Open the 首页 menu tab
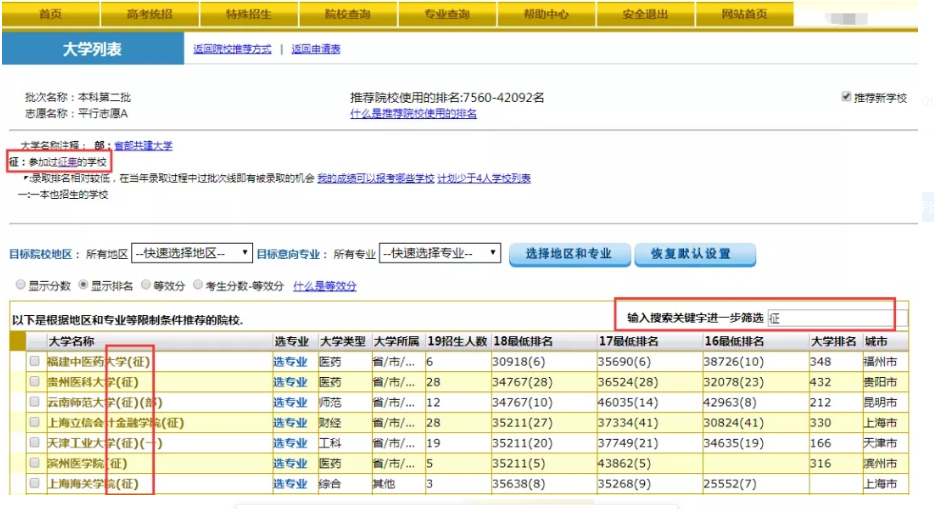Image resolution: width=934 pixels, height=509 pixels. (x=51, y=14)
